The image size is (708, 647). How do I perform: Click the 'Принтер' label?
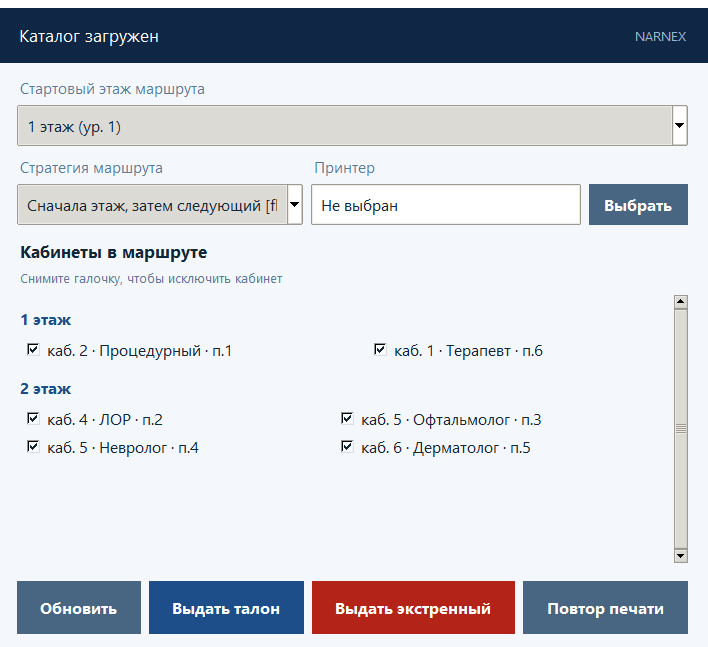click(x=345, y=168)
